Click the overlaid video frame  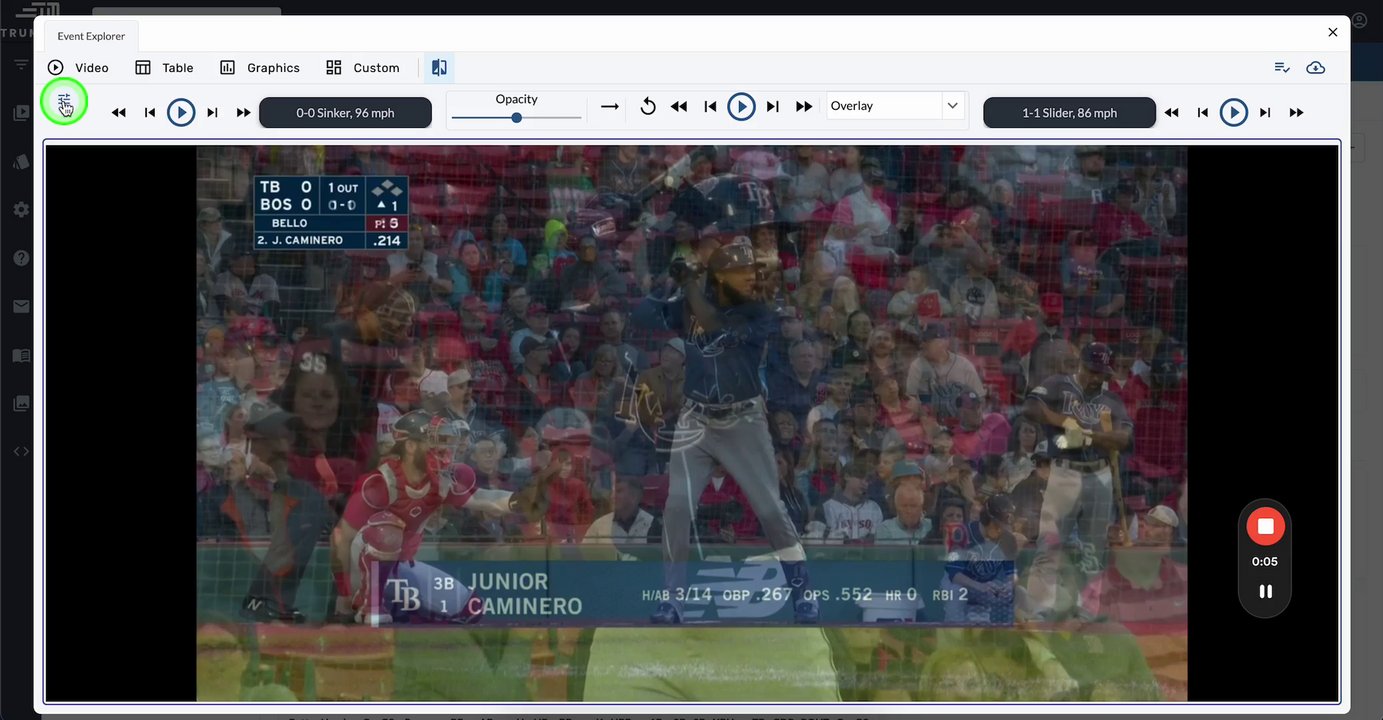pyautogui.click(x=692, y=423)
